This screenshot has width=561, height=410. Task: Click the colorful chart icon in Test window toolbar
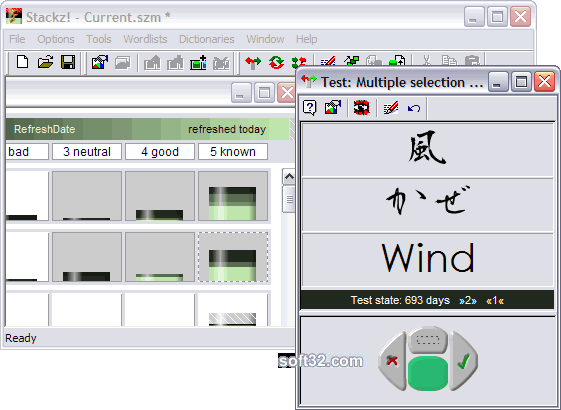tap(333, 107)
